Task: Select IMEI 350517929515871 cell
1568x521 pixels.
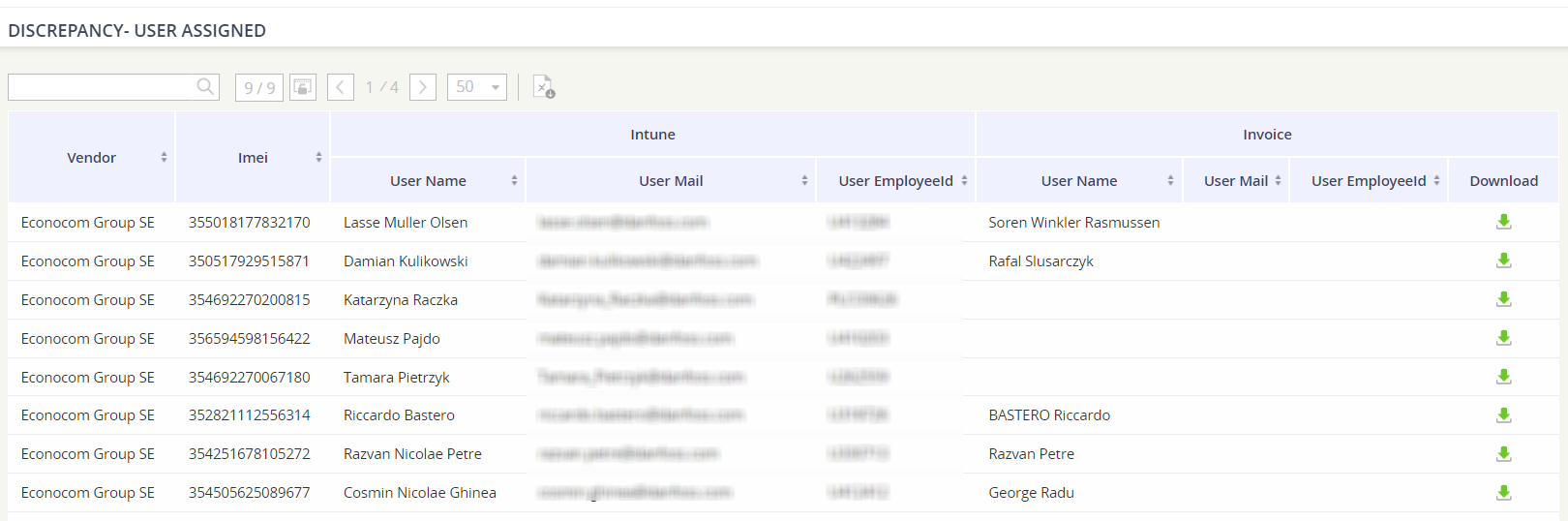Action: (250, 261)
